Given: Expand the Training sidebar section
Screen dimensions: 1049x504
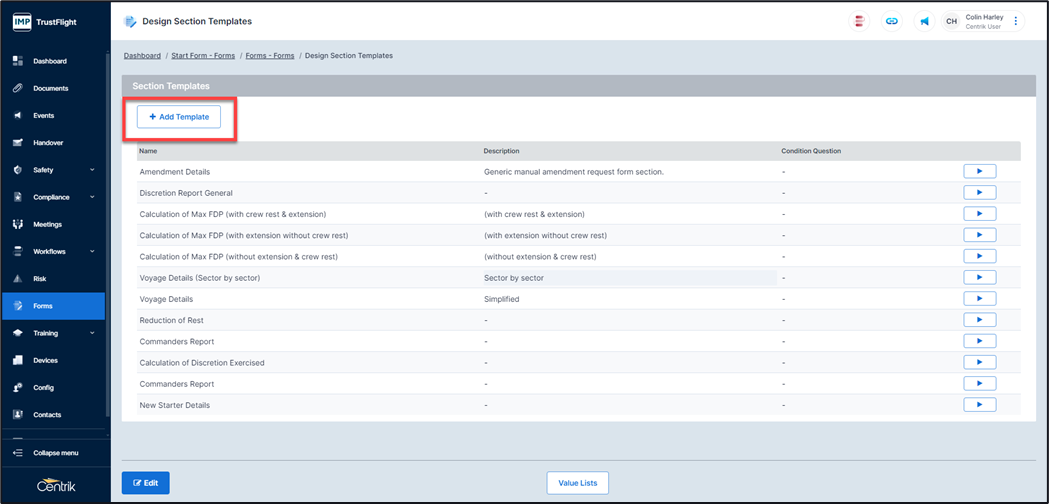Looking at the screenshot, I should (92, 333).
